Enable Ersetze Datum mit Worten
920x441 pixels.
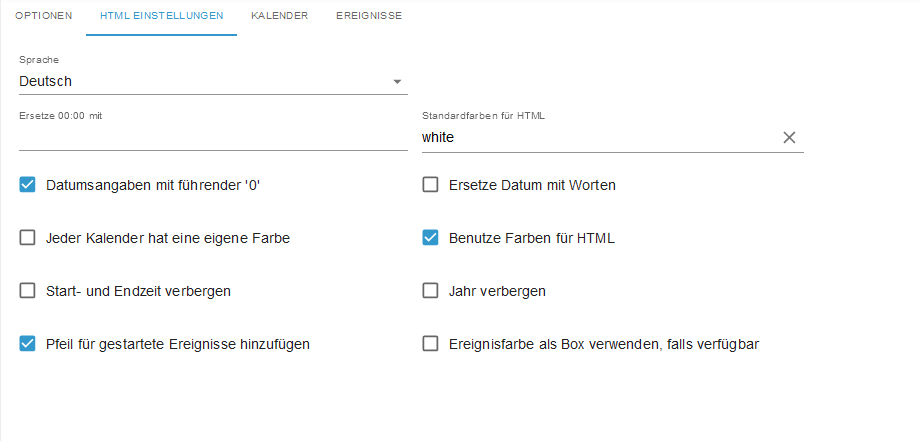(431, 185)
